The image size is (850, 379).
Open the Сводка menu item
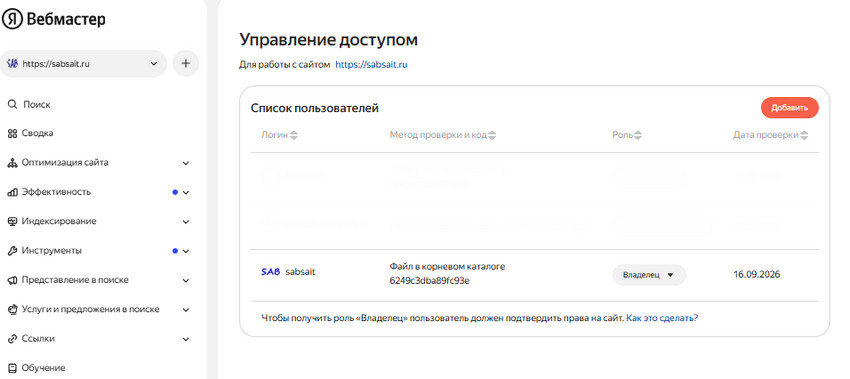click(x=37, y=133)
